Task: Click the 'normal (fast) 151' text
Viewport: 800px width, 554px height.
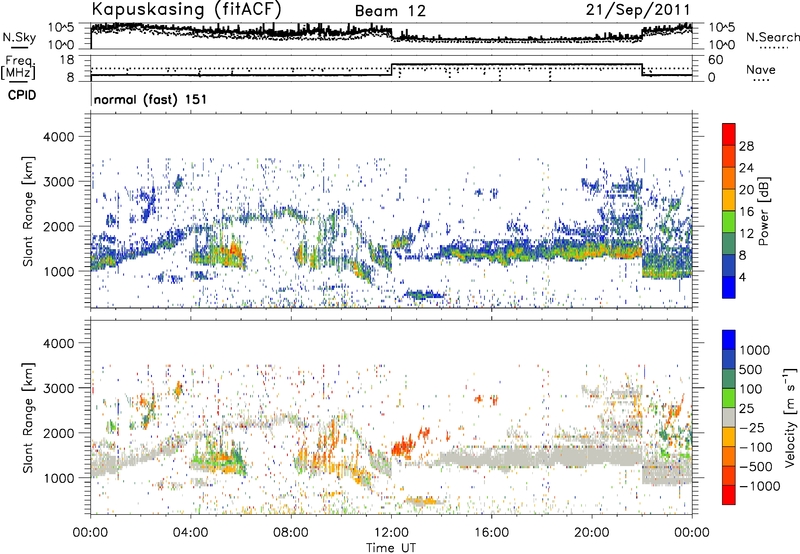Action: coord(151,99)
